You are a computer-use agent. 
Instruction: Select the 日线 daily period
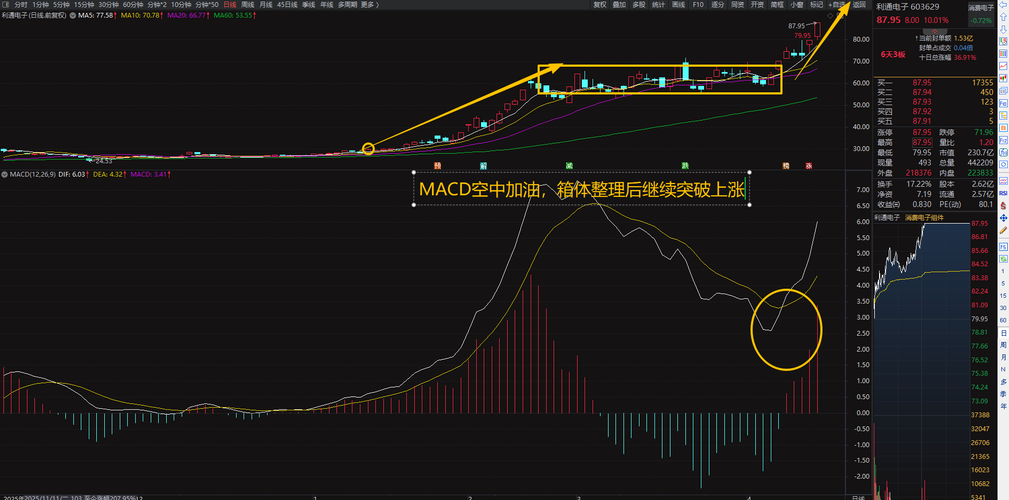[x=230, y=5]
